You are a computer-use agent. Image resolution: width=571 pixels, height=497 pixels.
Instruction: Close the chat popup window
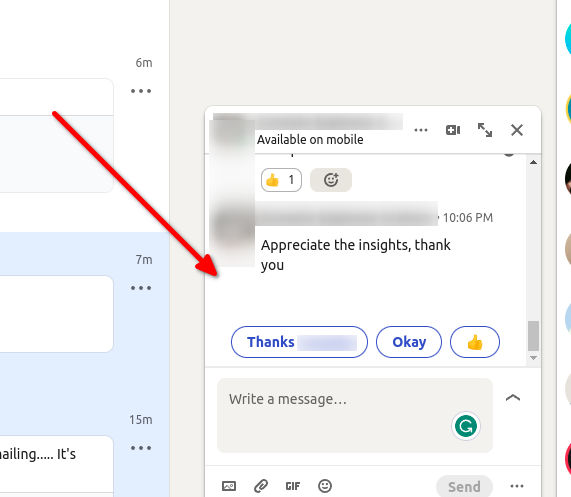click(x=517, y=130)
